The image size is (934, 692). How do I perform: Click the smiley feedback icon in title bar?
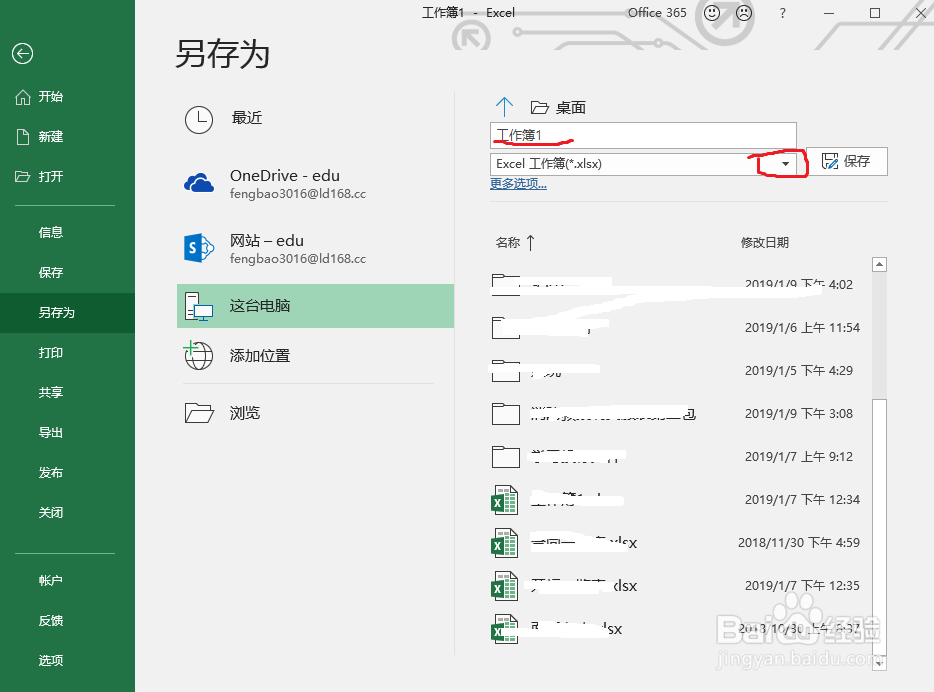(x=713, y=13)
